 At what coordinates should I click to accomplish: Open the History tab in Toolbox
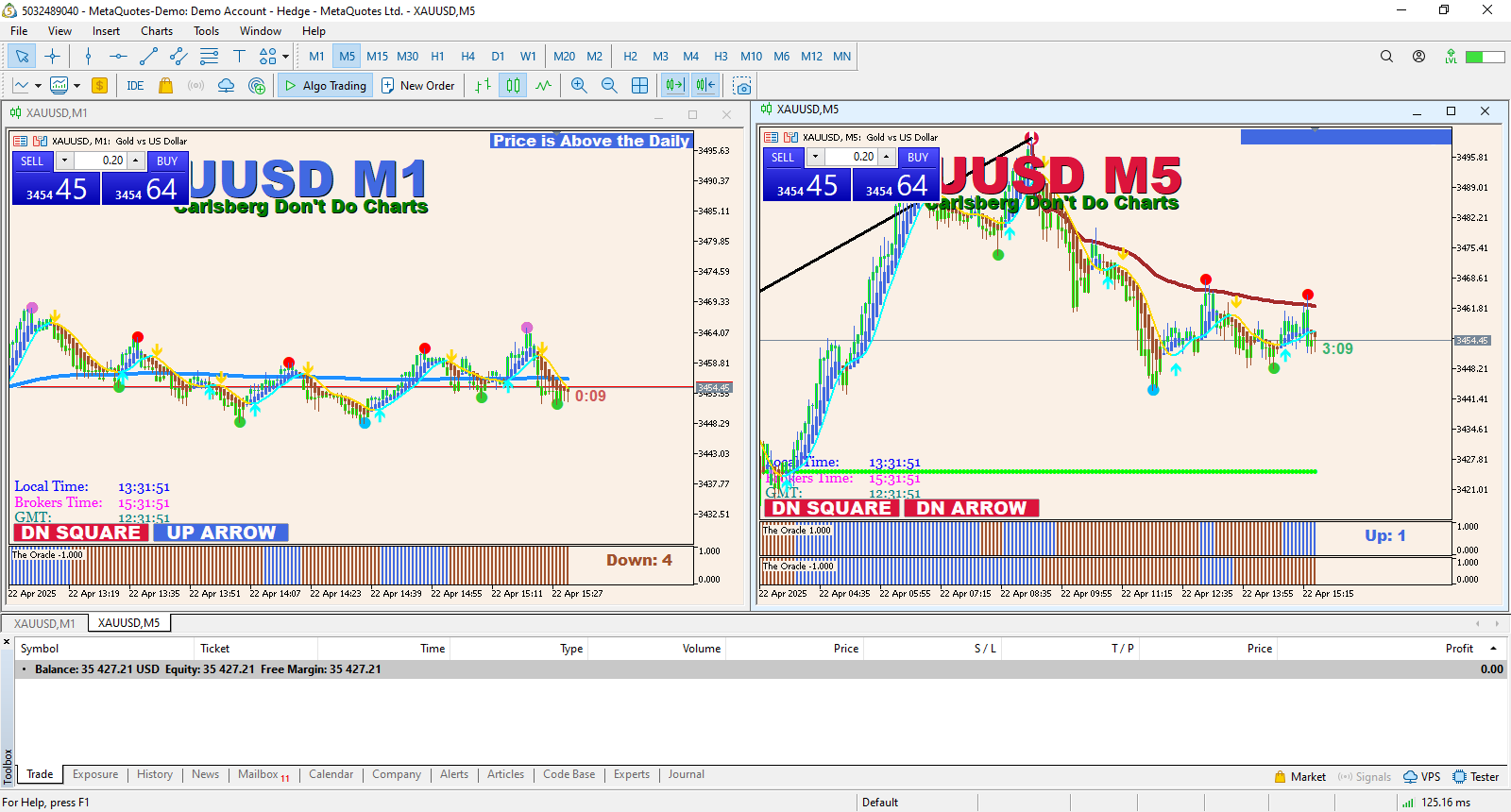(155, 774)
